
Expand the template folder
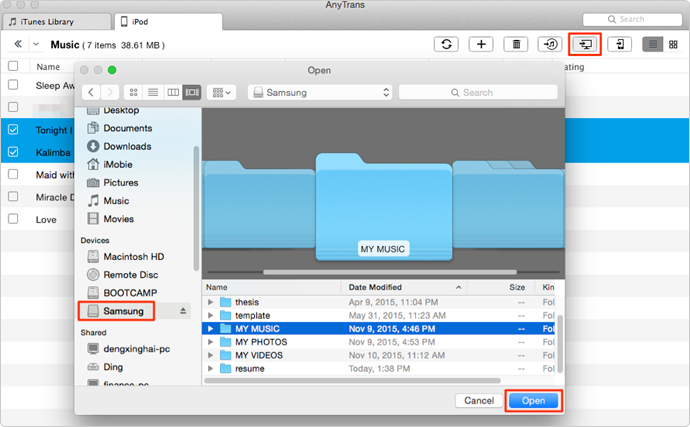(x=210, y=315)
